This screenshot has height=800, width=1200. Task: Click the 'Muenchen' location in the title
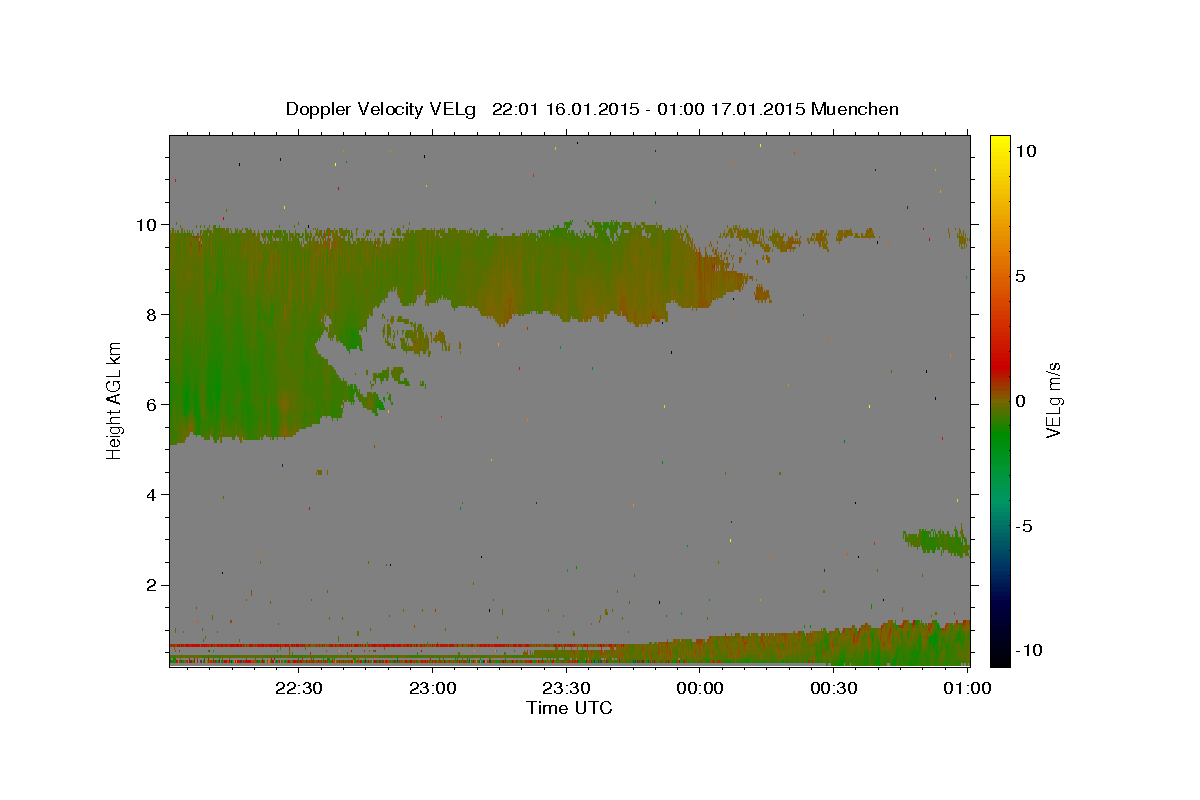(855, 109)
